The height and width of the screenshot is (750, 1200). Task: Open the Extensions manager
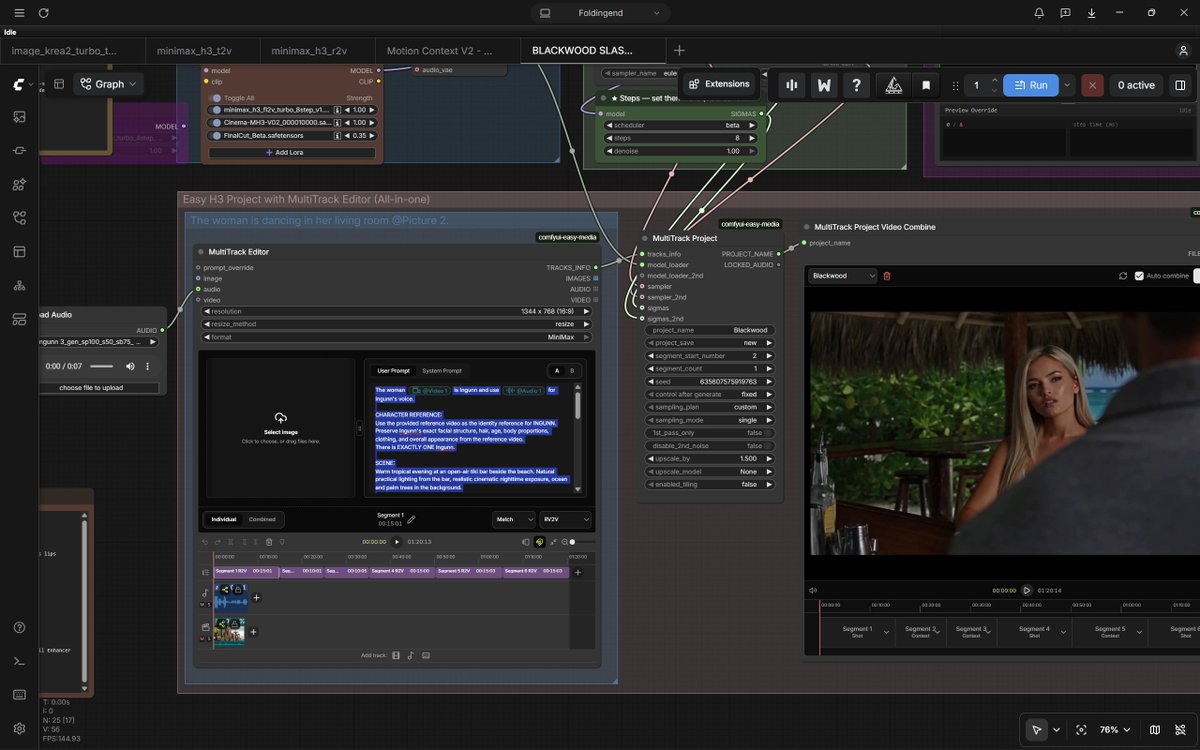[719, 84]
